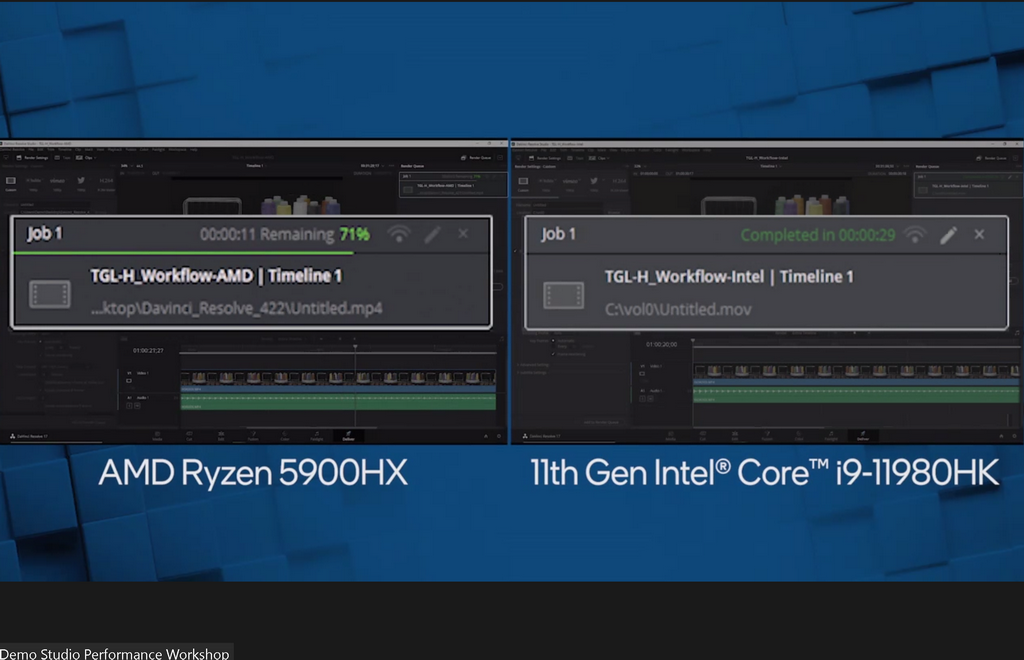Open the Help menu in the AMD window
Image resolution: width=1024 pixels, height=660 pixels.
point(194,149)
